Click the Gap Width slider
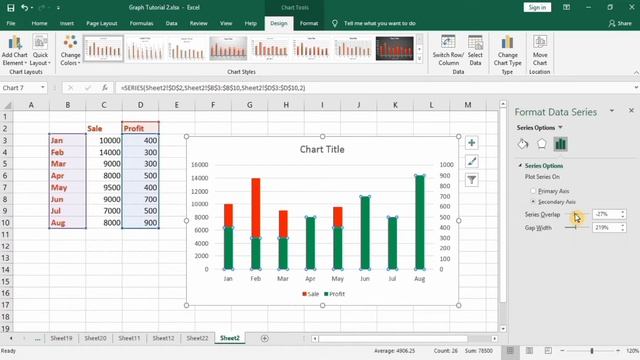640x360 pixels. click(576, 227)
